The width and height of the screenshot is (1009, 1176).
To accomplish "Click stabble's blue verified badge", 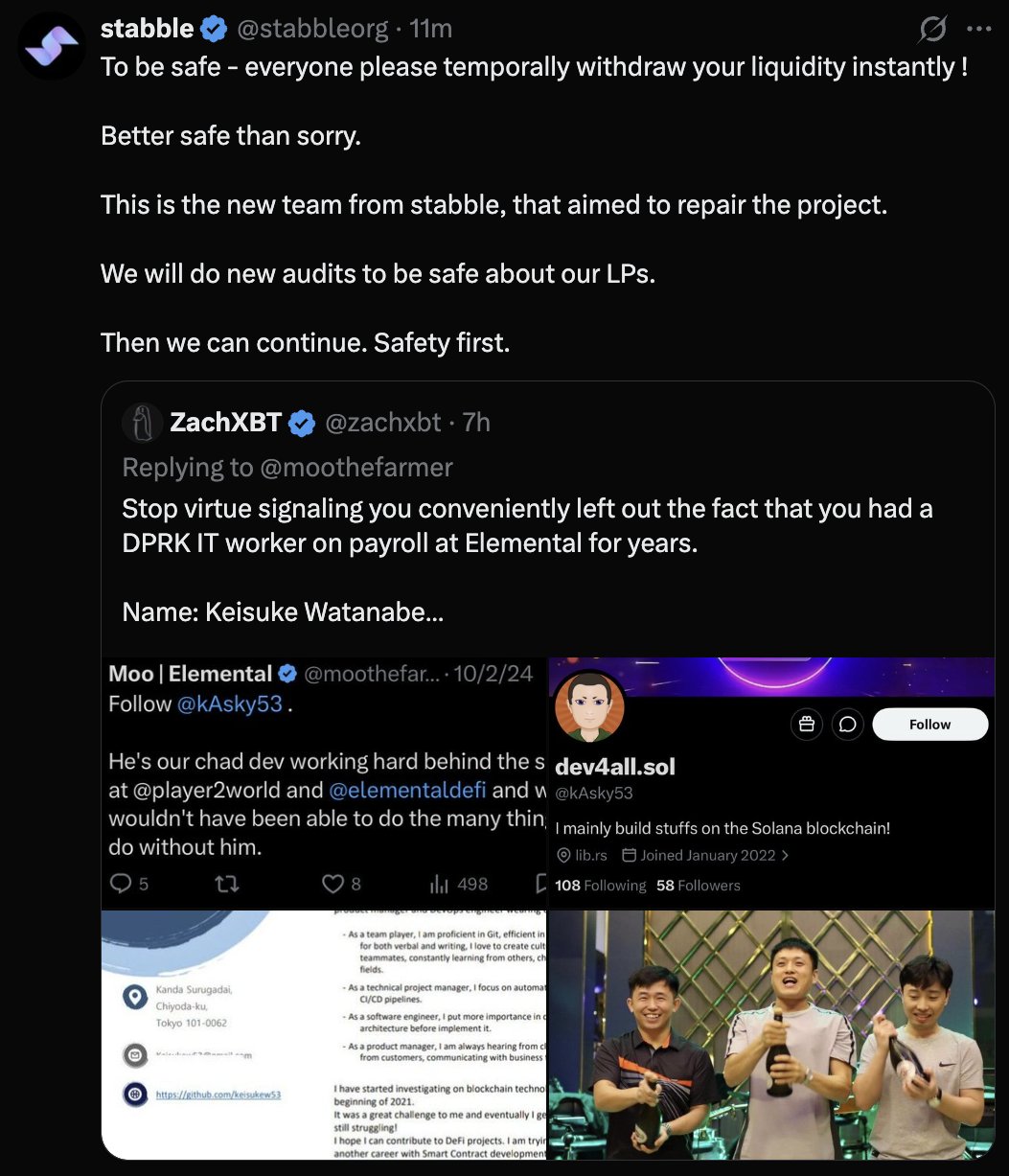I will (x=213, y=30).
